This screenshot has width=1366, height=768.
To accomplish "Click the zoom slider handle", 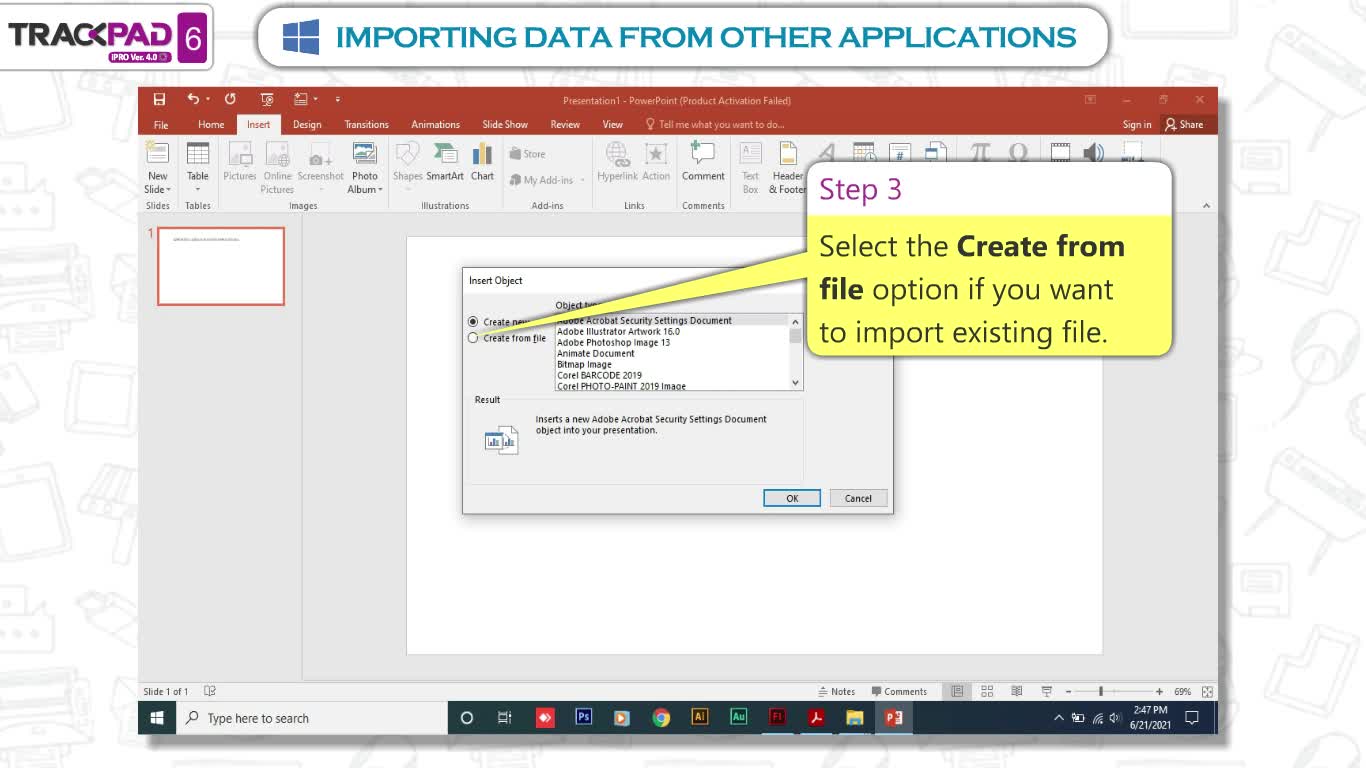I will pos(1101,691).
